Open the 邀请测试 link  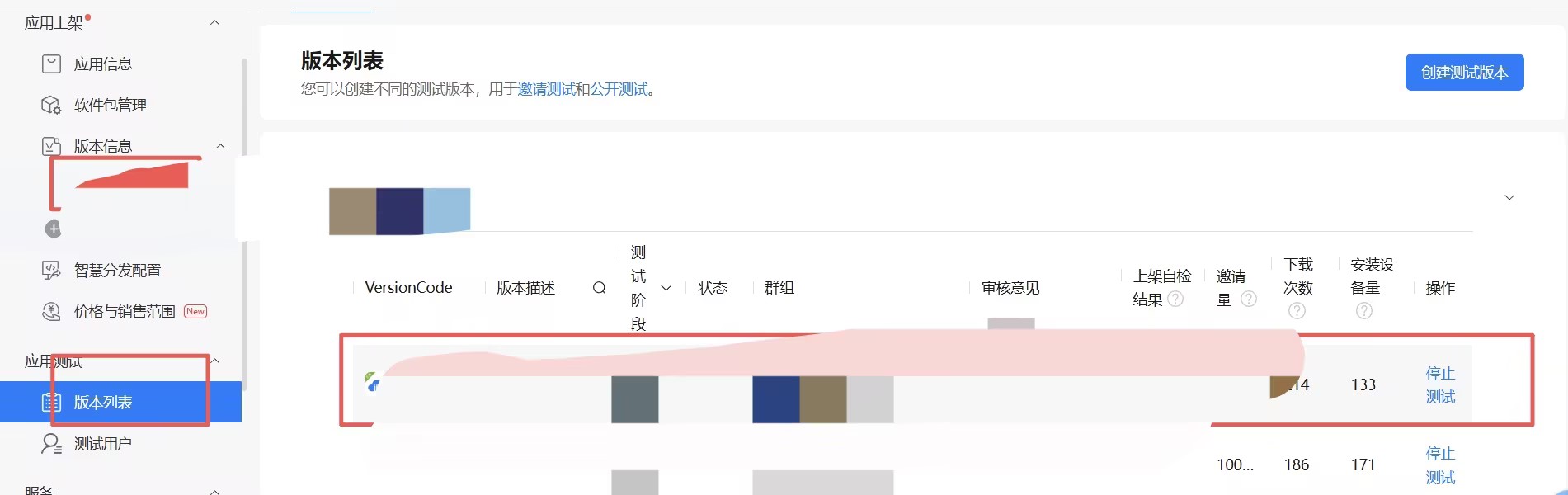546,89
